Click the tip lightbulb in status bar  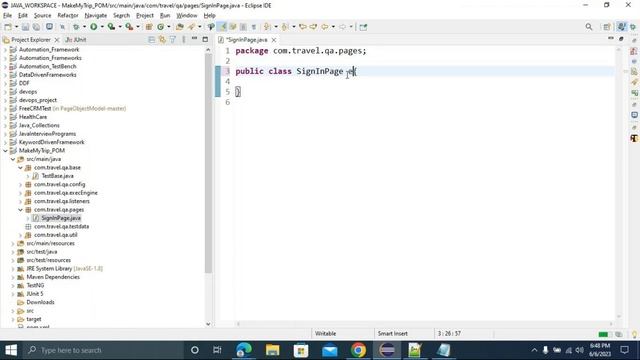tap(634, 334)
